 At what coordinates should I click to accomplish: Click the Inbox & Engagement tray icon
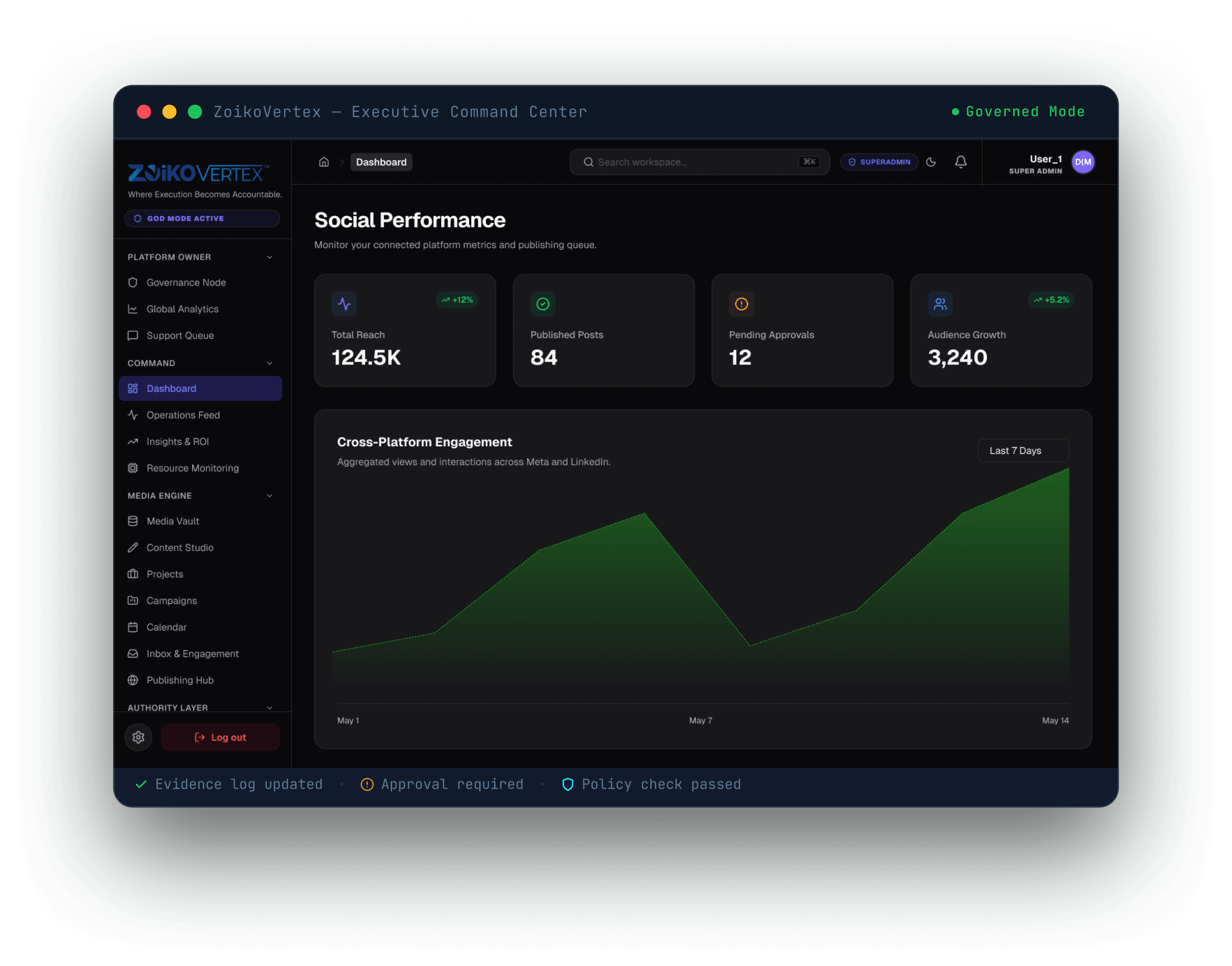133,653
